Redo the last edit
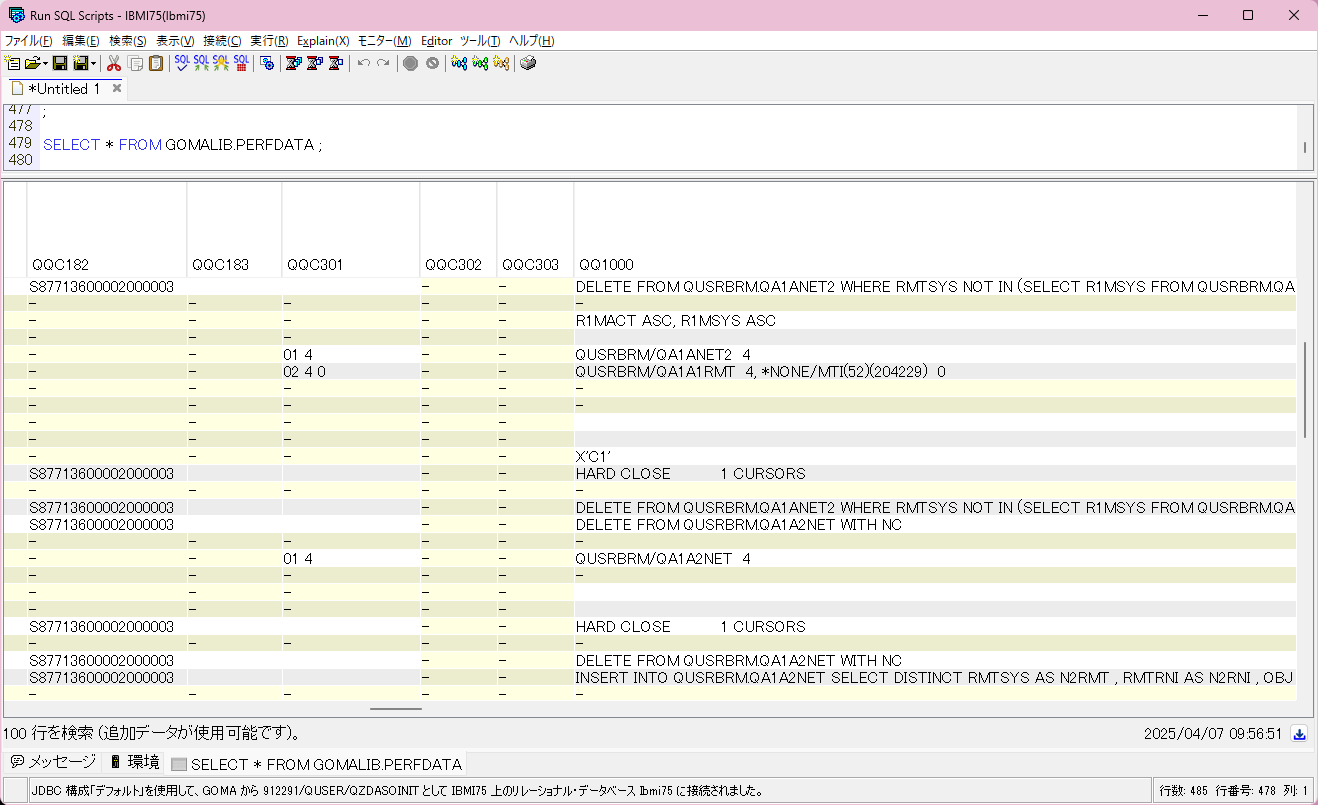Screen dimensions: 1318x805 click(x=383, y=63)
